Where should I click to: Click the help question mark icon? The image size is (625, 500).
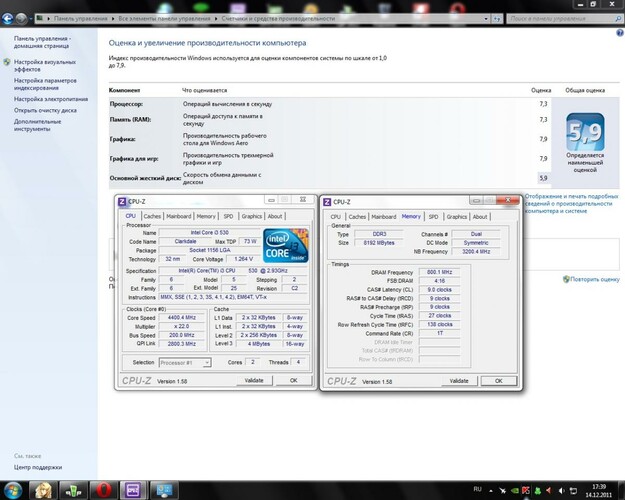tap(620, 33)
